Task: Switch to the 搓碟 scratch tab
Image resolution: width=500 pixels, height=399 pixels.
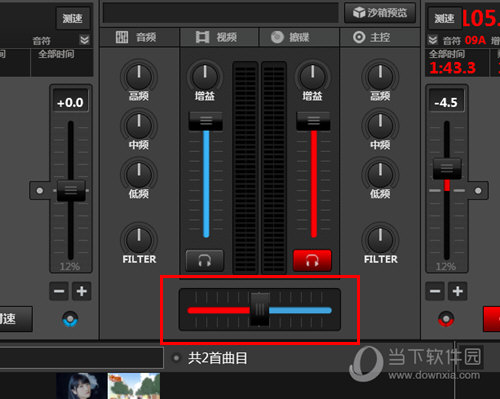Action: tap(299, 37)
